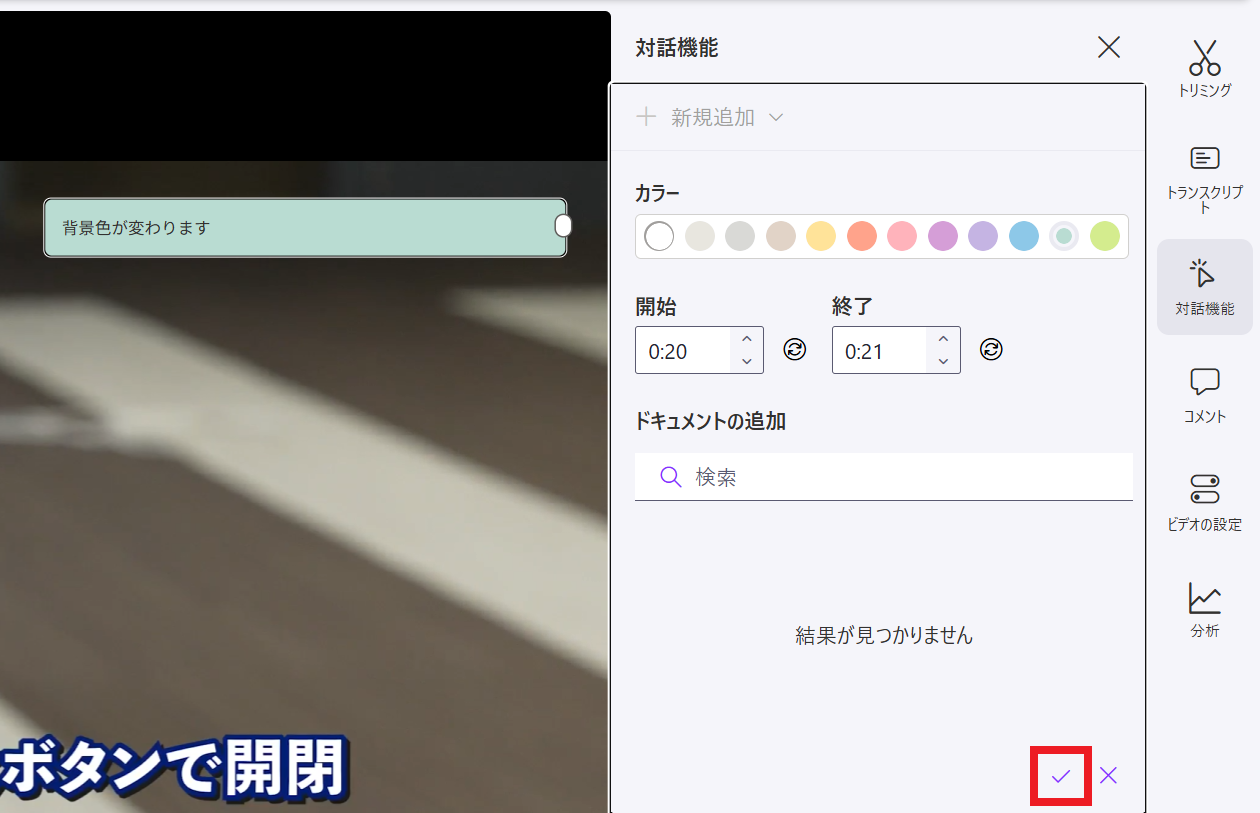Open the コメント panel
The height and width of the screenshot is (813, 1260).
coord(1204,390)
